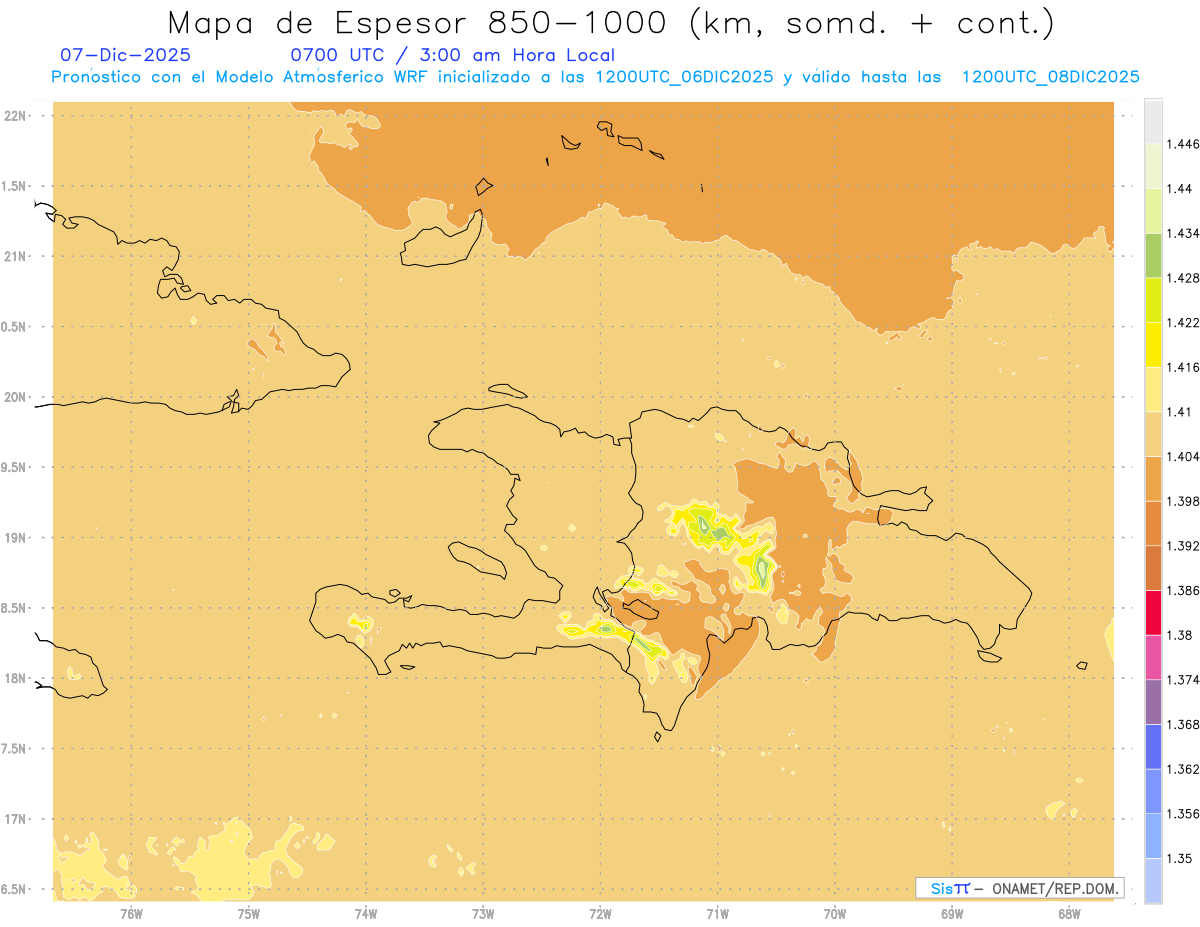Select the 1.434 scale label
The height and width of the screenshot is (927, 1200).
click(x=1185, y=233)
